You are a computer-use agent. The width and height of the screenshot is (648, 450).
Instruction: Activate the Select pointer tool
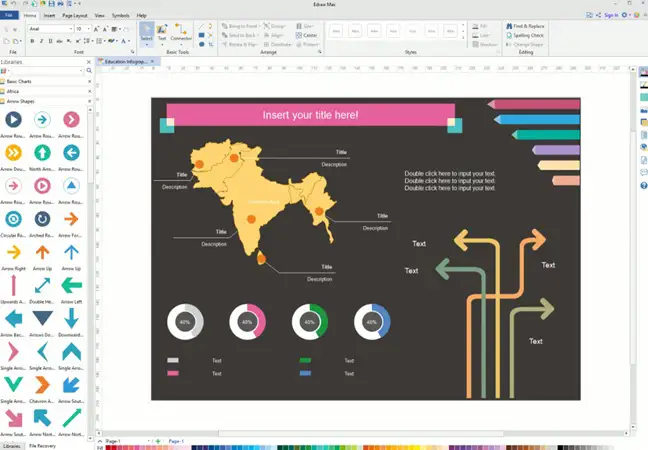pyautogui.click(x=146, y=37)
